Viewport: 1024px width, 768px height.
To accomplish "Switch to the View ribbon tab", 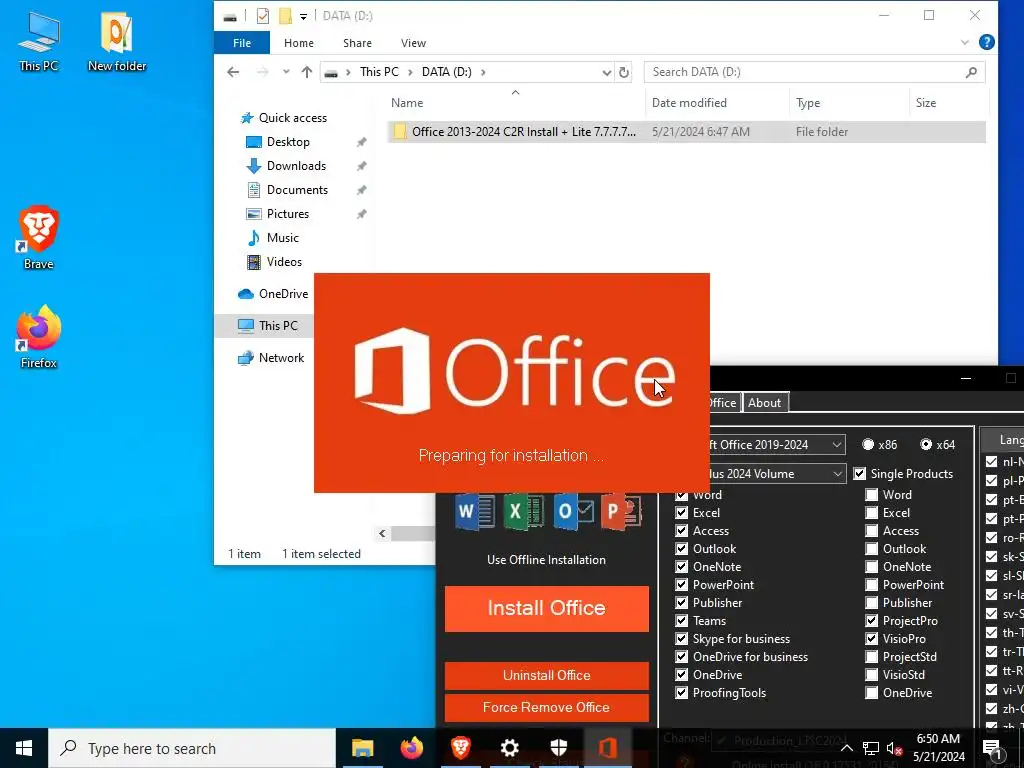I will coord(413,42).
